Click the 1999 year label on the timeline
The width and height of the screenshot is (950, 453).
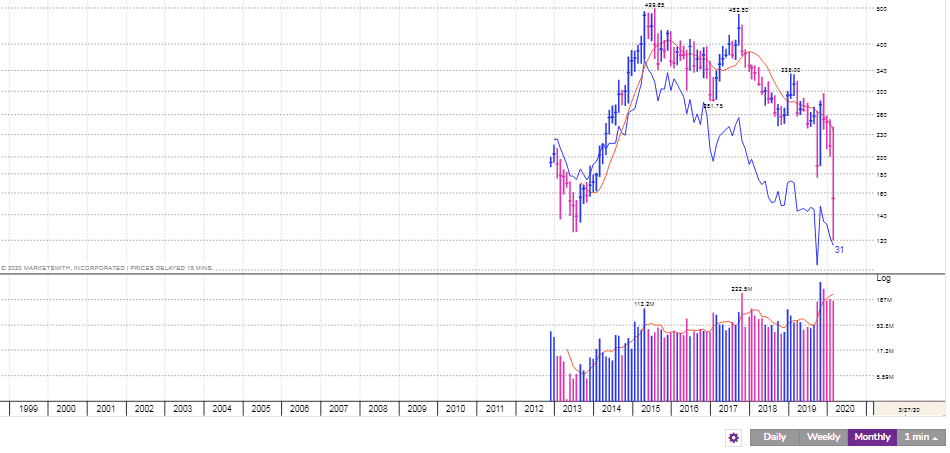(28, 409)
